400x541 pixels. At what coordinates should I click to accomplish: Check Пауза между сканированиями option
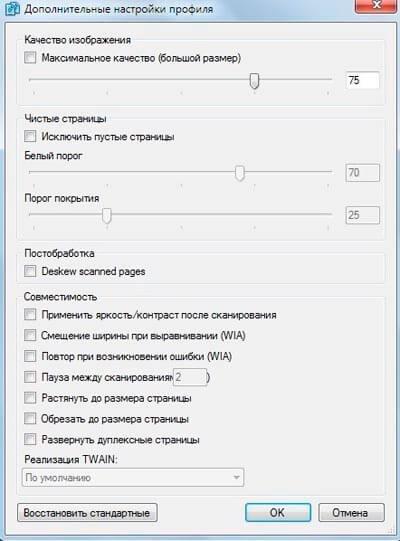pos(30,377)
